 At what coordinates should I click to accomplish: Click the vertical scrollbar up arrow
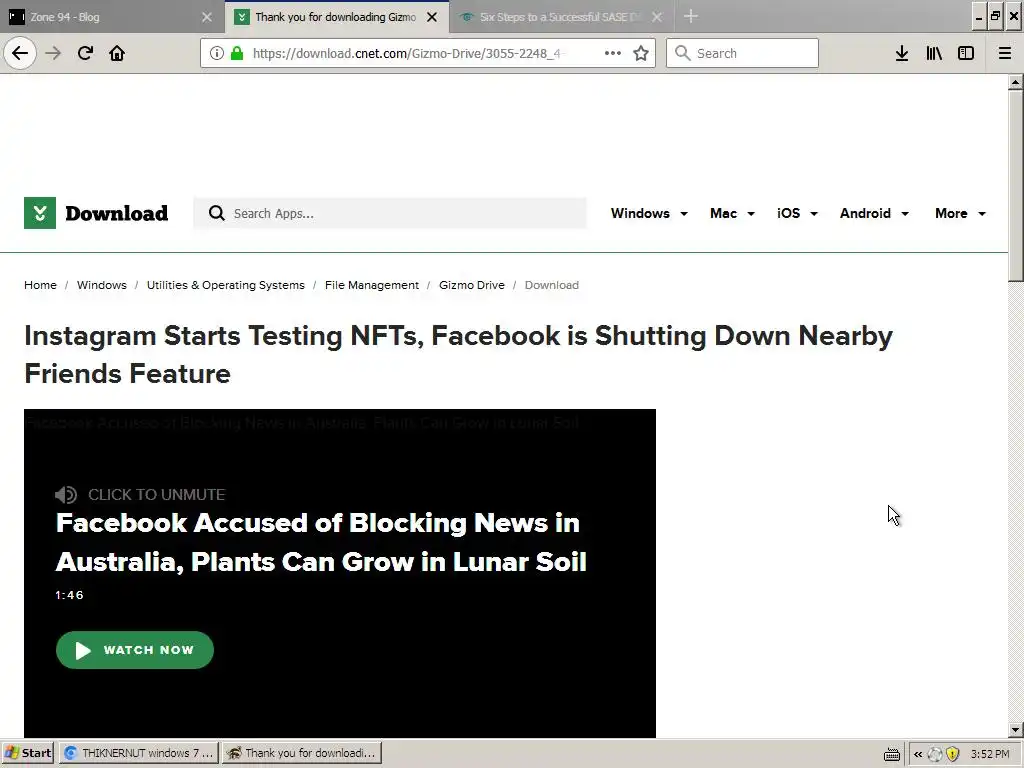(x=1015, y=82)
